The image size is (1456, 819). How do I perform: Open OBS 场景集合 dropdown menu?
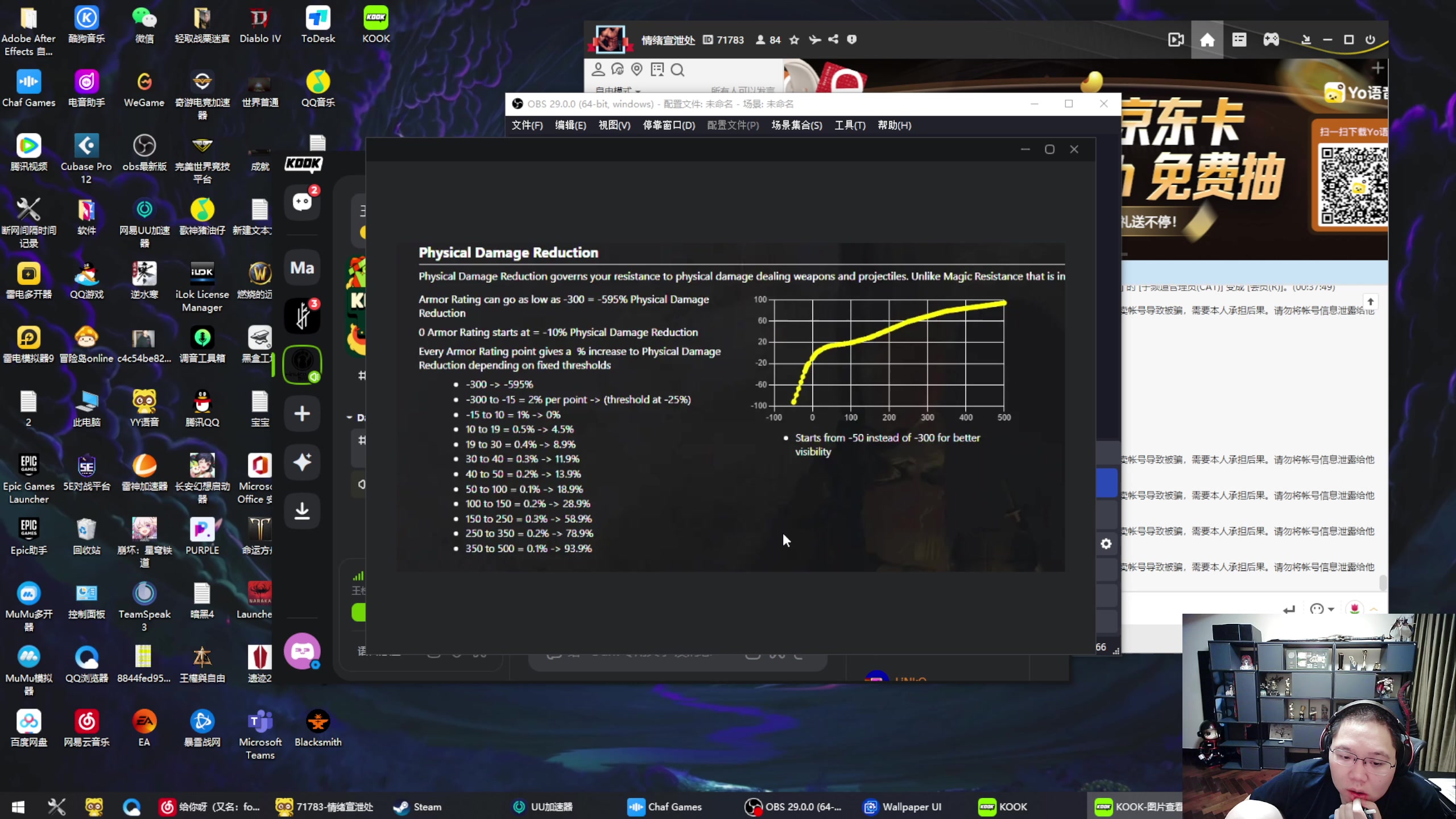pos(797,125)
